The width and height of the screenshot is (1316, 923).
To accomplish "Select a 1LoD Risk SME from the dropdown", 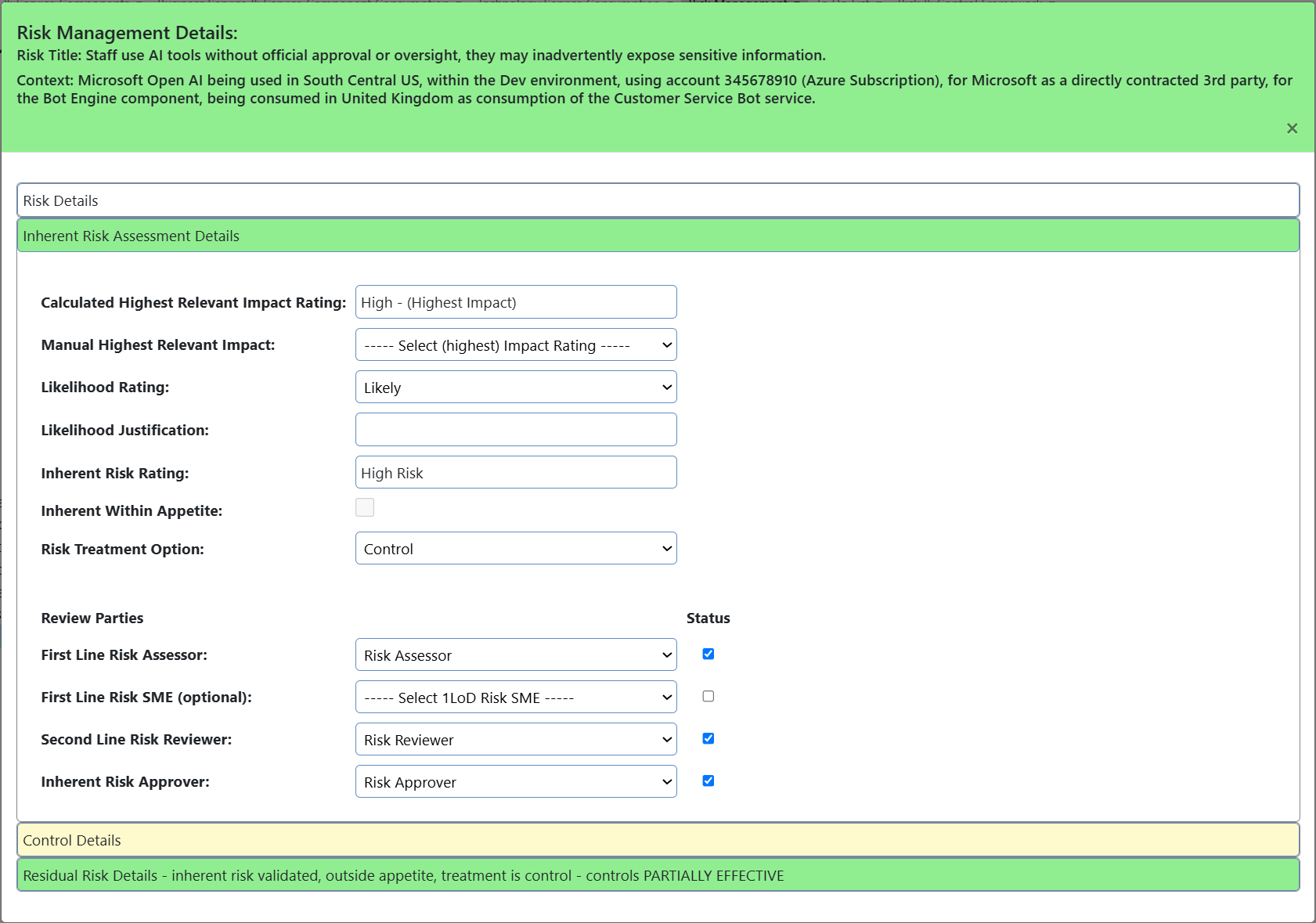I will point(515,697).
